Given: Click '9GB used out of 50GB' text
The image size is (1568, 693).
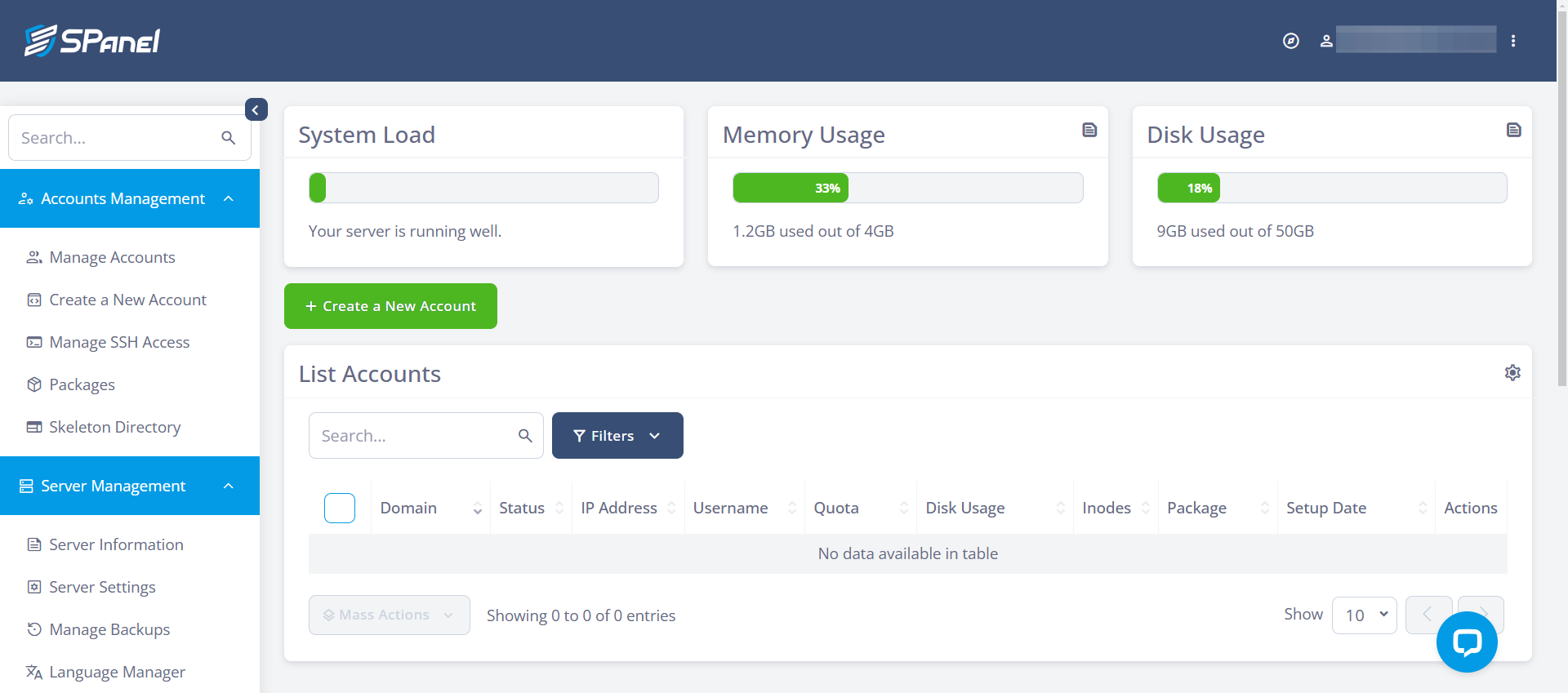Looking at the screenshot, I should [1236, 231].
